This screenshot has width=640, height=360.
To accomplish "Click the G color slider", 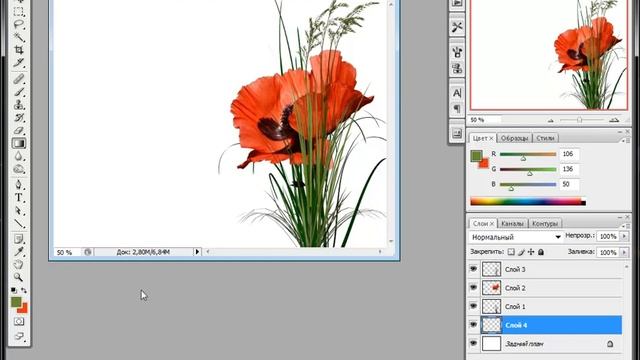I will pyautogui.click(x=528, y=169).
